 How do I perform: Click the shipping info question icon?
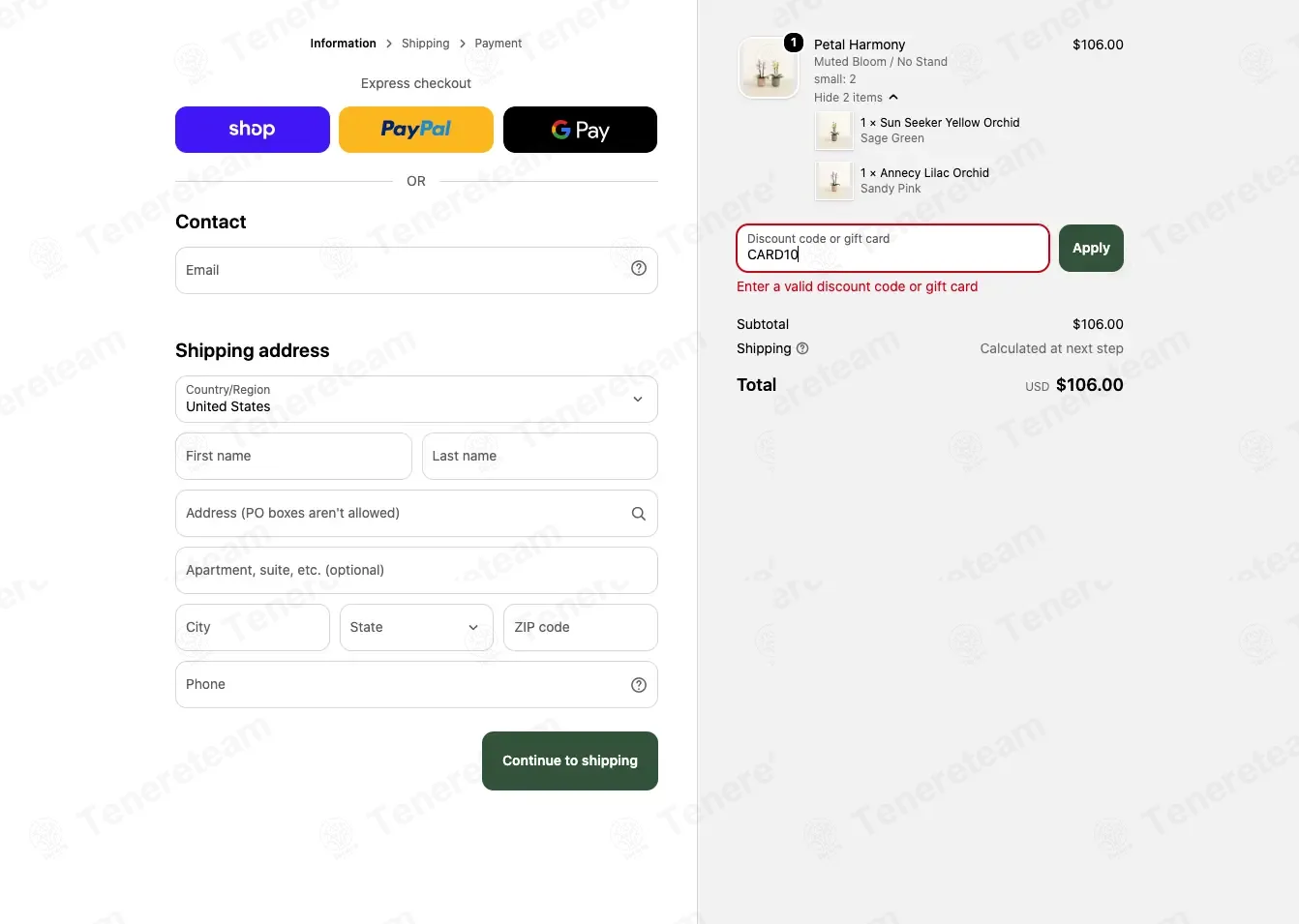(x=802, y=348)
